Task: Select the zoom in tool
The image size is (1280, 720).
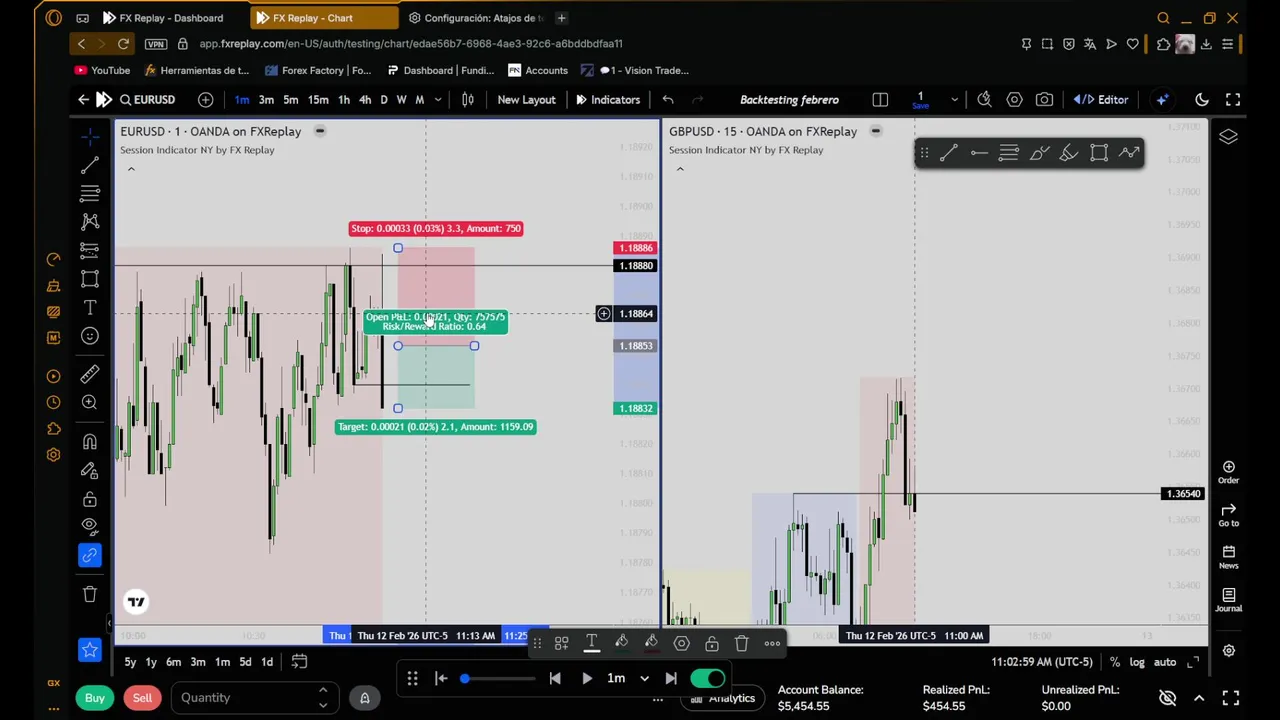Action: point(90,402)
